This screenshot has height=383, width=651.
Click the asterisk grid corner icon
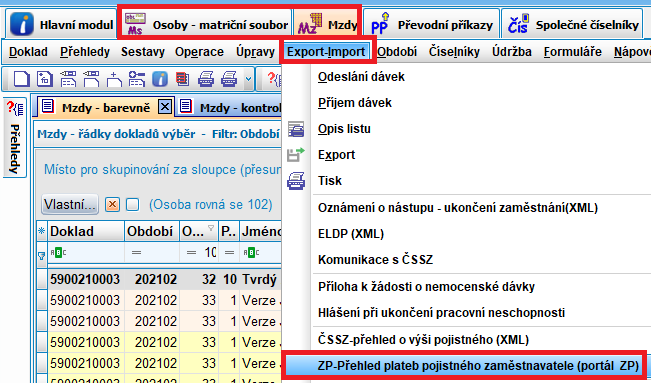42,231
